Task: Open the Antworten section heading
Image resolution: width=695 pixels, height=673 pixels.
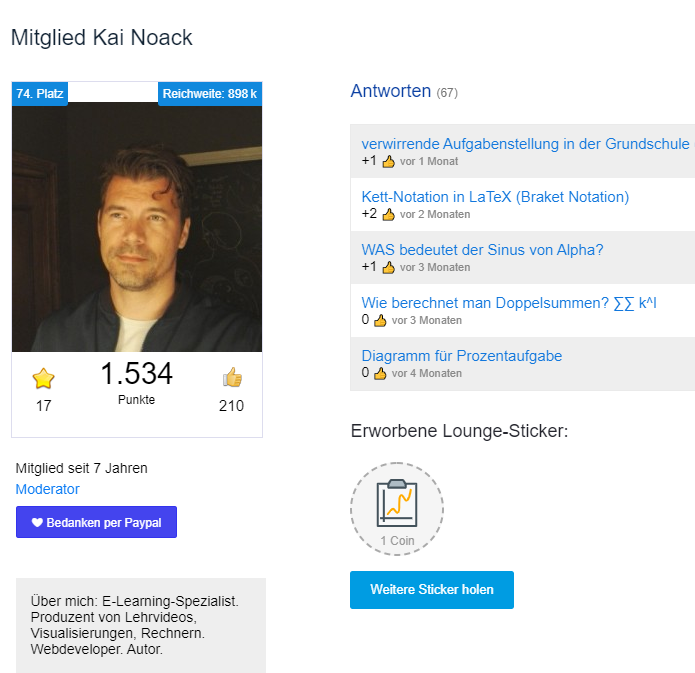Action: point(390,91)
